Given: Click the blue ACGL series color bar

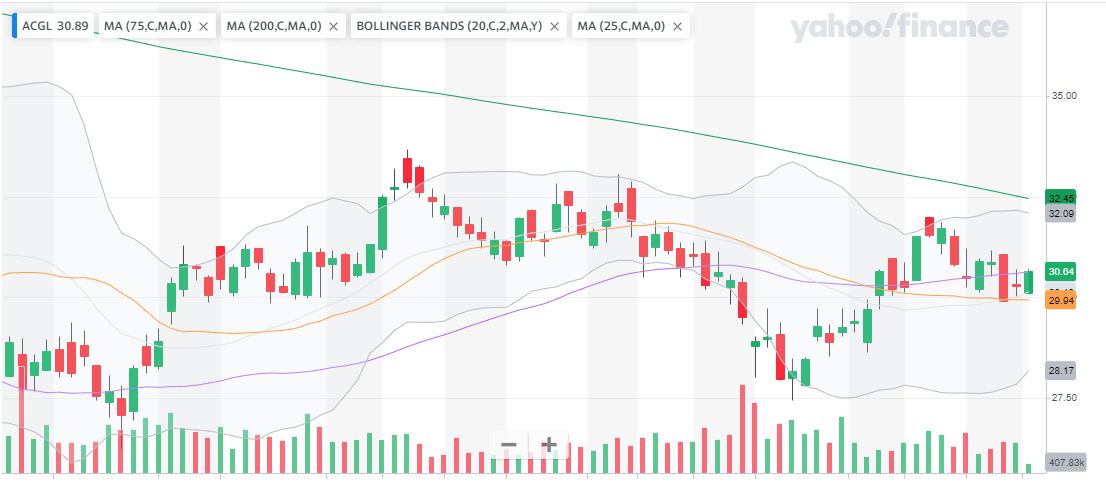Looking at the screenshot, I should click(x=14, y=26).
